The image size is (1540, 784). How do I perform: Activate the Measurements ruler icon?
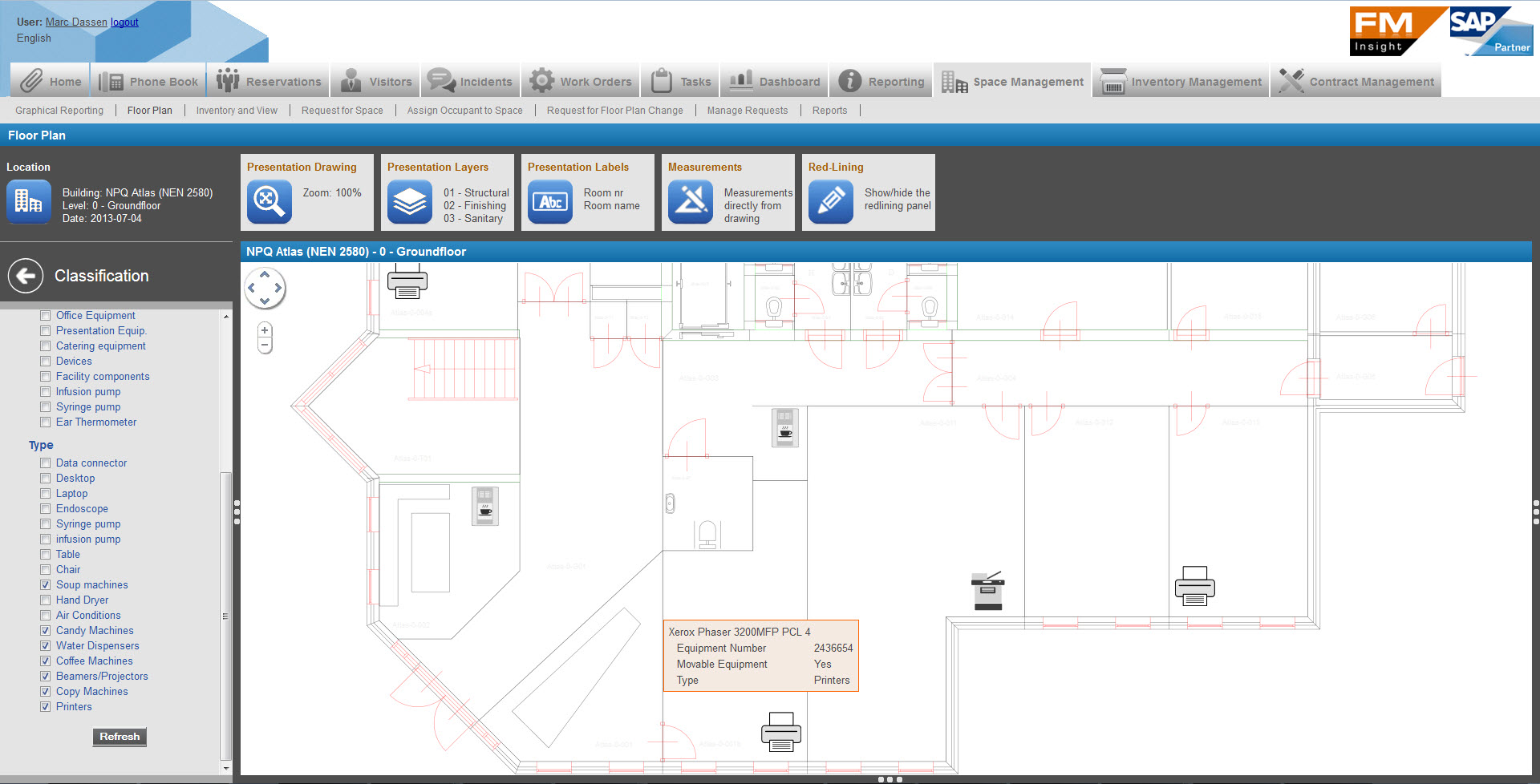pyautogui.click(x=690, y=201)
